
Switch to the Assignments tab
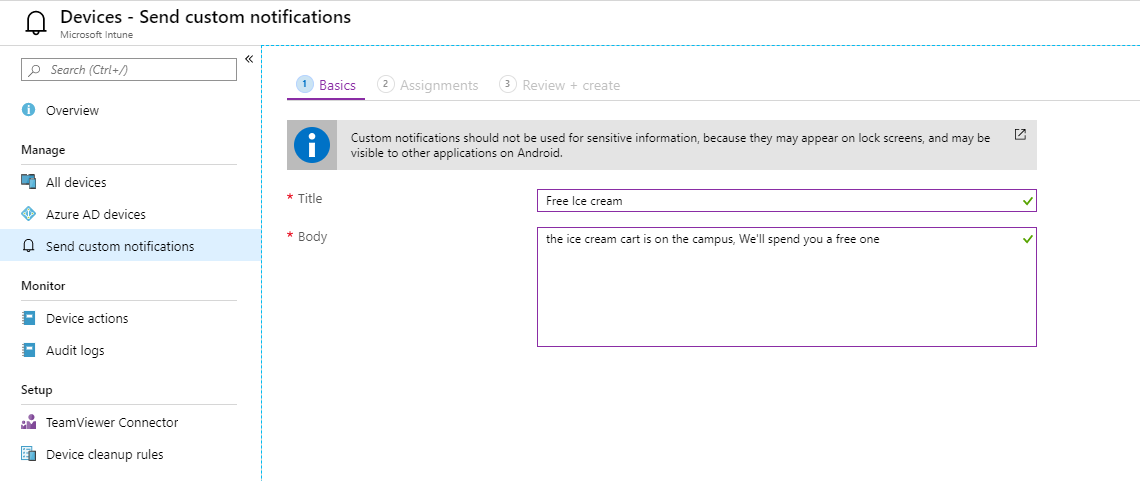[x=428, y=85]
